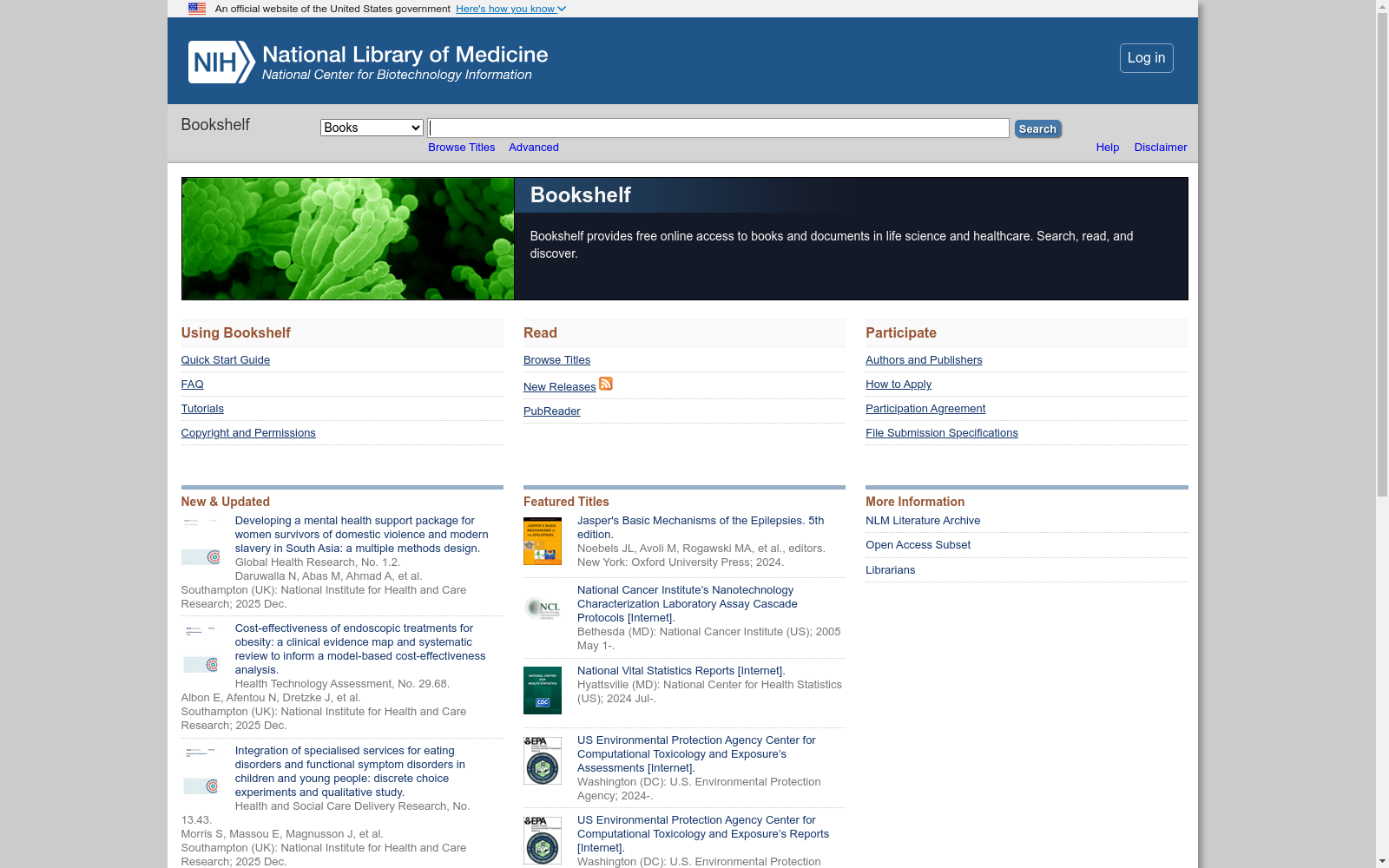Image resolution: width=1389 pixels, height=868 pixels.
Task: Open National Vital Statistics Reports cover thumbnail
Action: pos(543,690)
